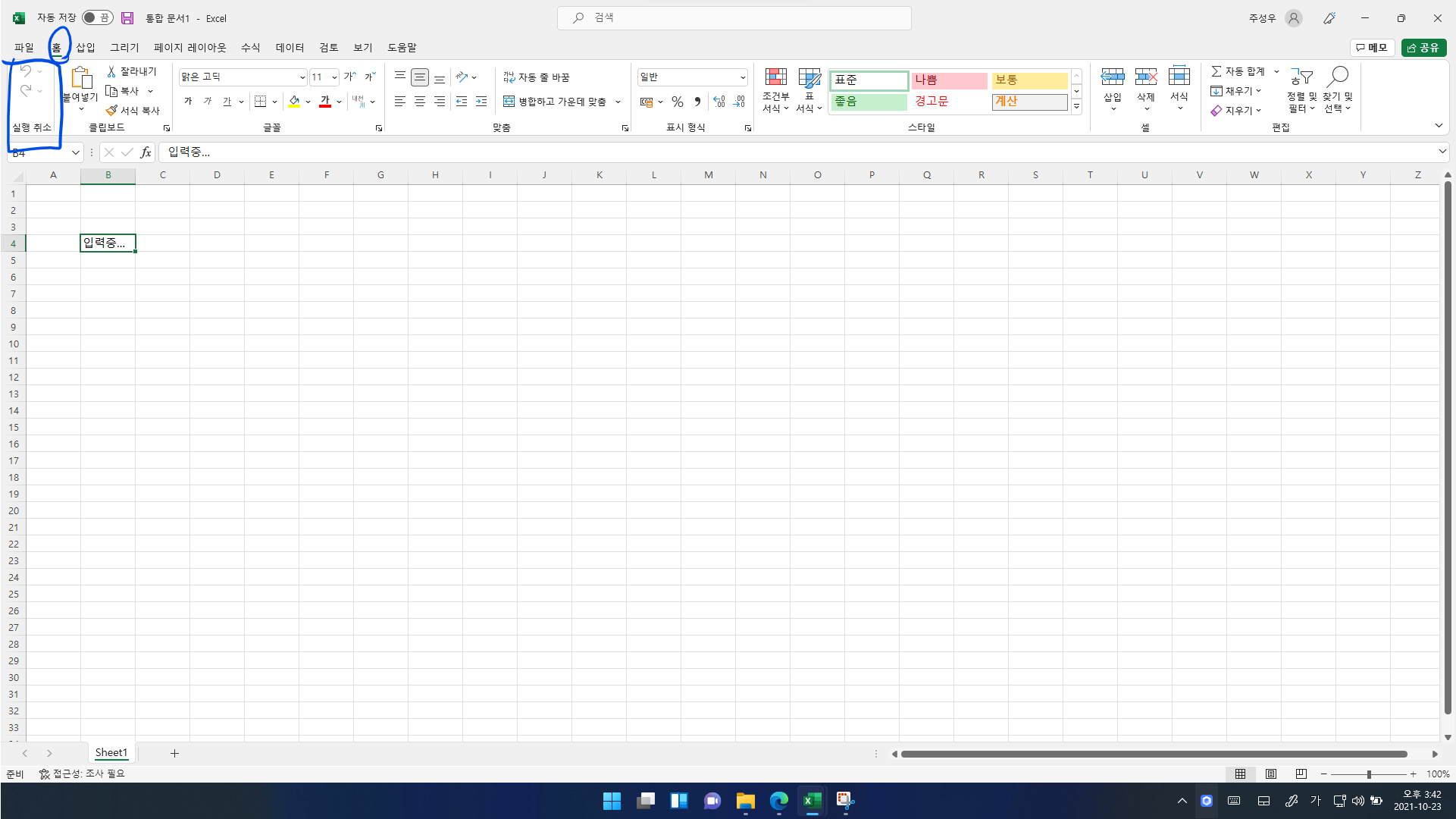The height and width of the screenshot is (819, 1456).
Task: Click the Excel icon in the Windows taskbar
Action: pyautogui.click(x=812, y=801)
